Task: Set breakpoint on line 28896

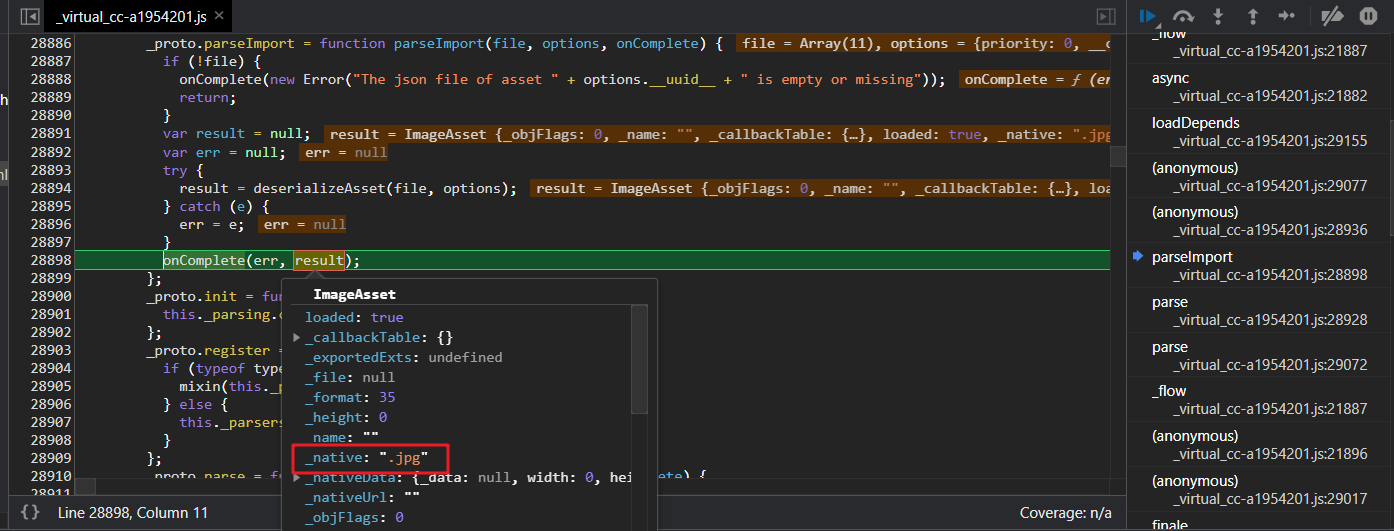Action: click(x=50, y=224)
